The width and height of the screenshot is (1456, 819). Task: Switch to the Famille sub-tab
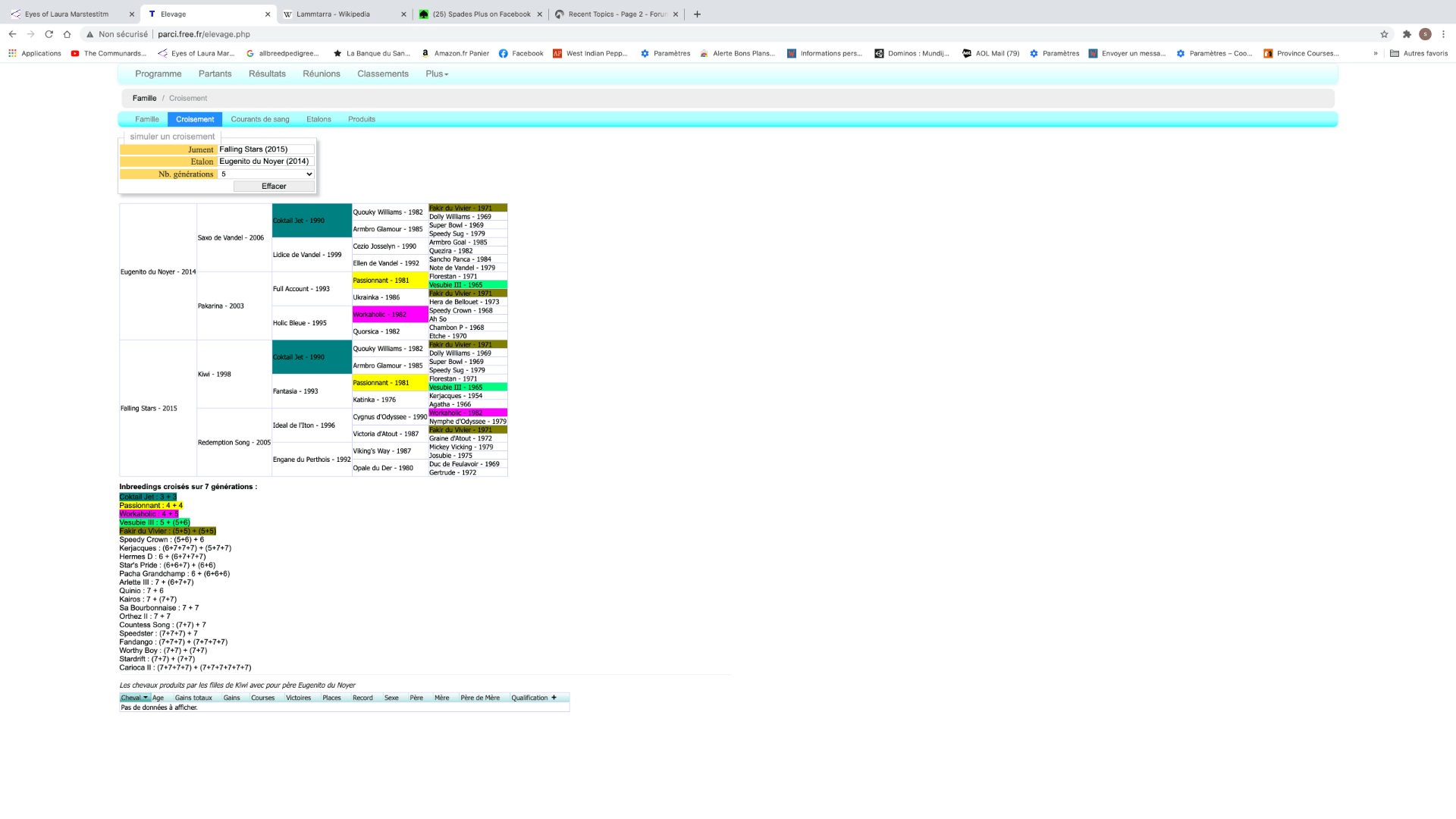coord(147,119)
